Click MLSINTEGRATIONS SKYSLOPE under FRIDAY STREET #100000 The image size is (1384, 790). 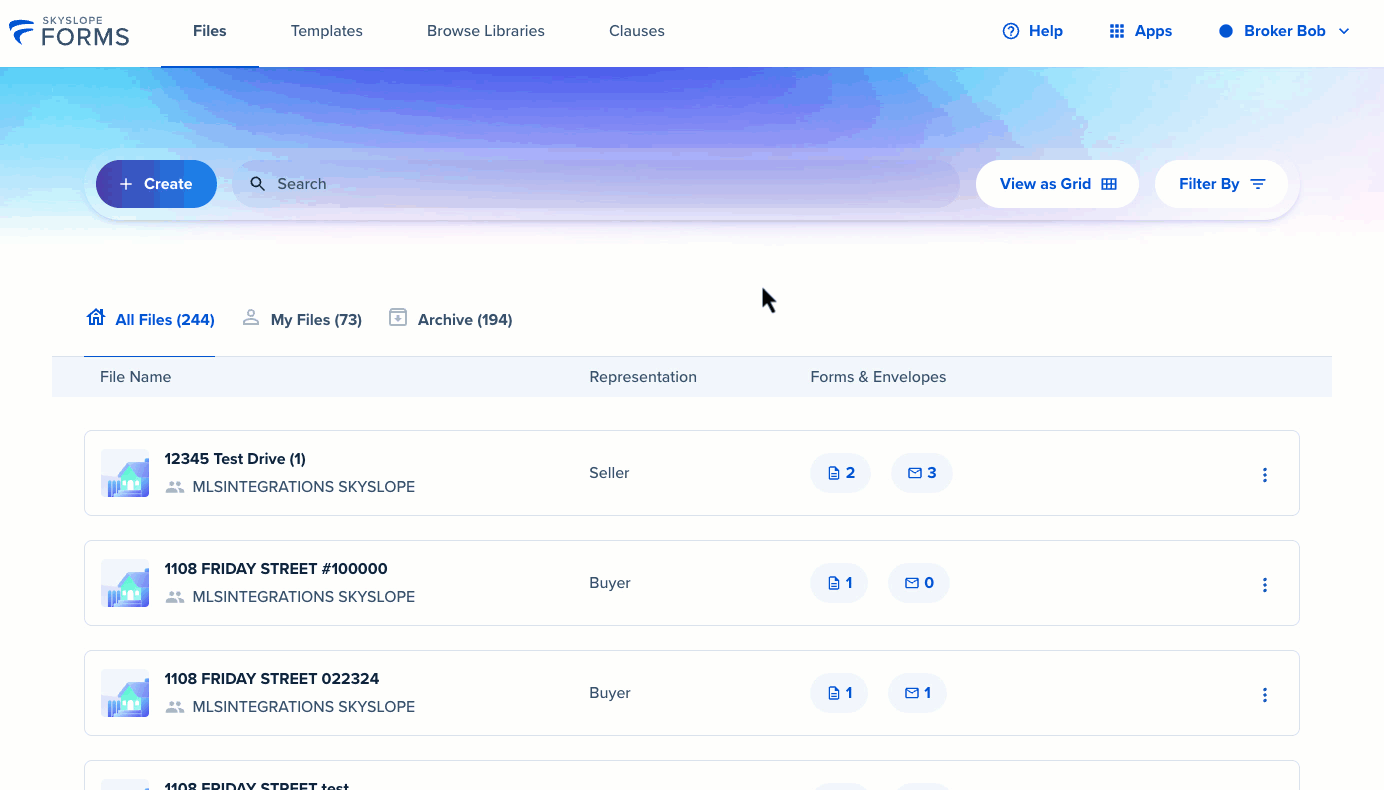pyautogui.click(x=304, y=597)
